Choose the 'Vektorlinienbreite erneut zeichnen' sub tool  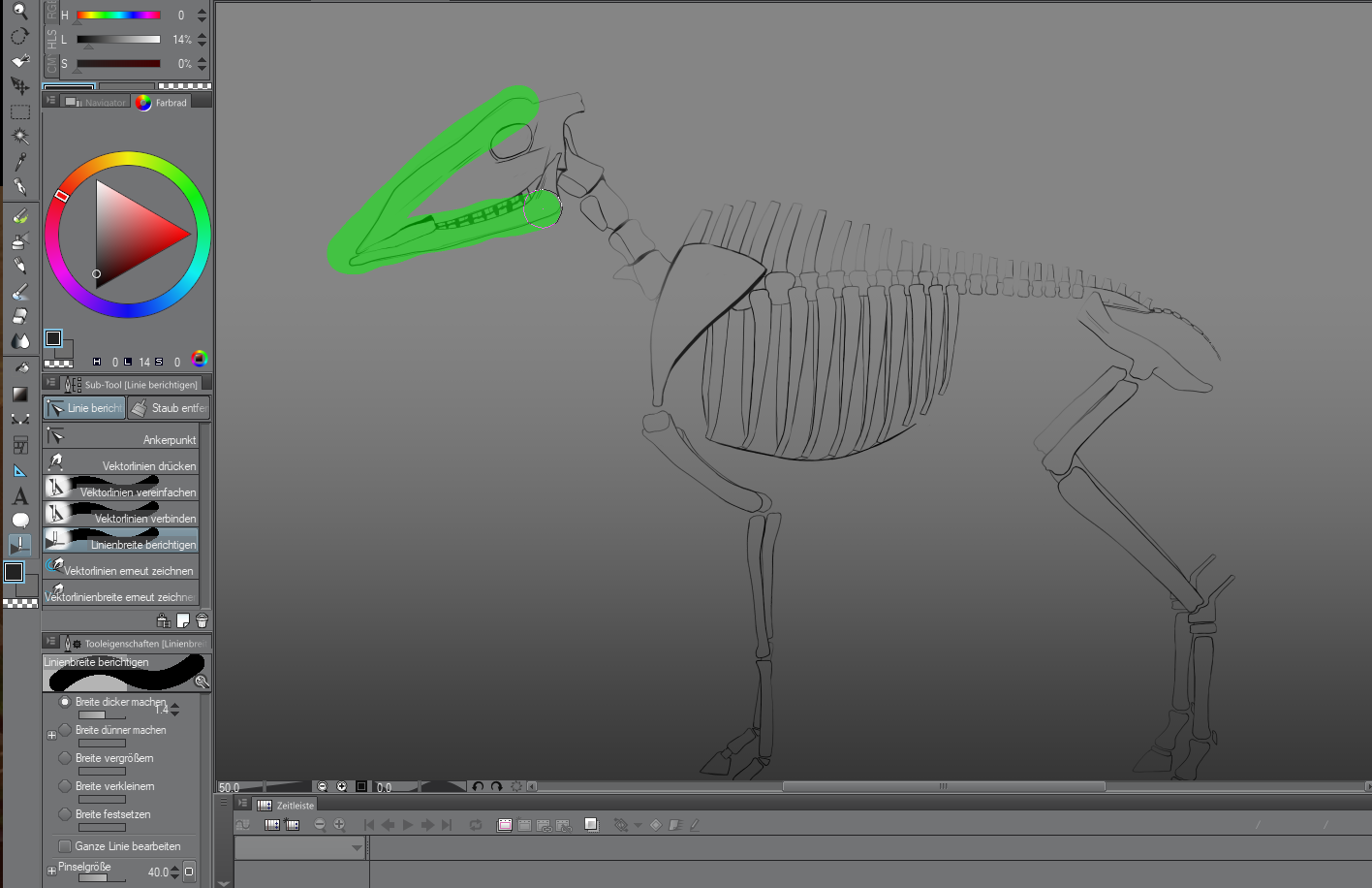coord(121,594)
